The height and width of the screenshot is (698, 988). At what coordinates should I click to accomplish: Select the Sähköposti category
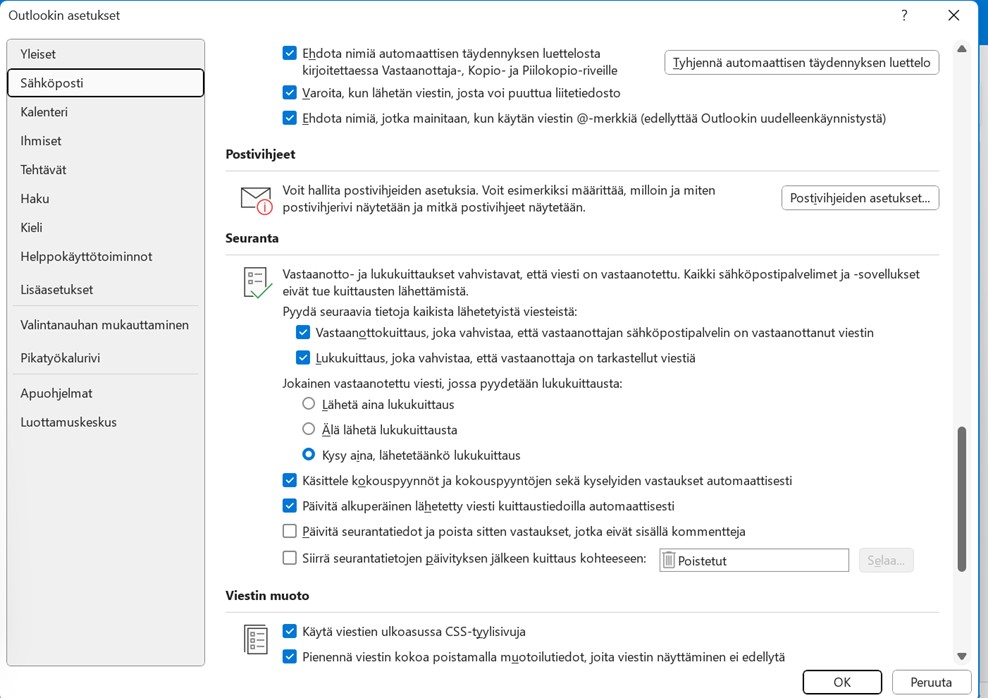tap(106, 83)
